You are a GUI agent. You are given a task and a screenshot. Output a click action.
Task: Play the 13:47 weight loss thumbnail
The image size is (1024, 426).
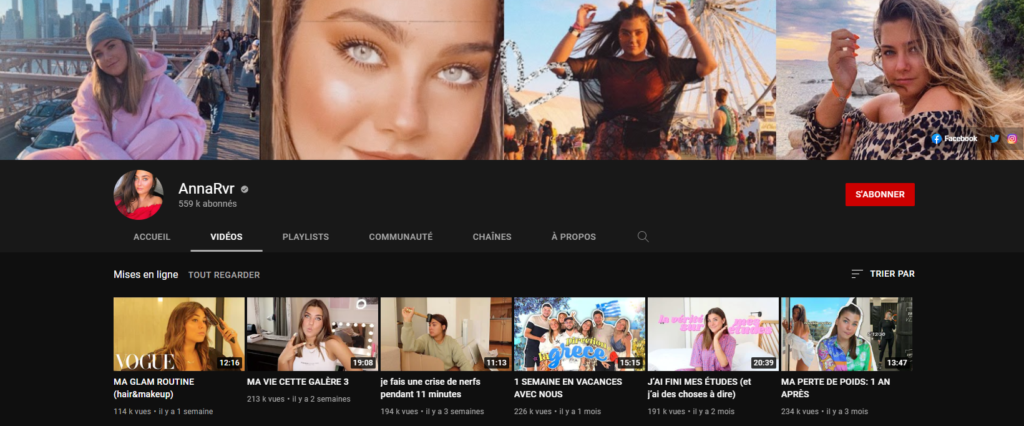846,334
